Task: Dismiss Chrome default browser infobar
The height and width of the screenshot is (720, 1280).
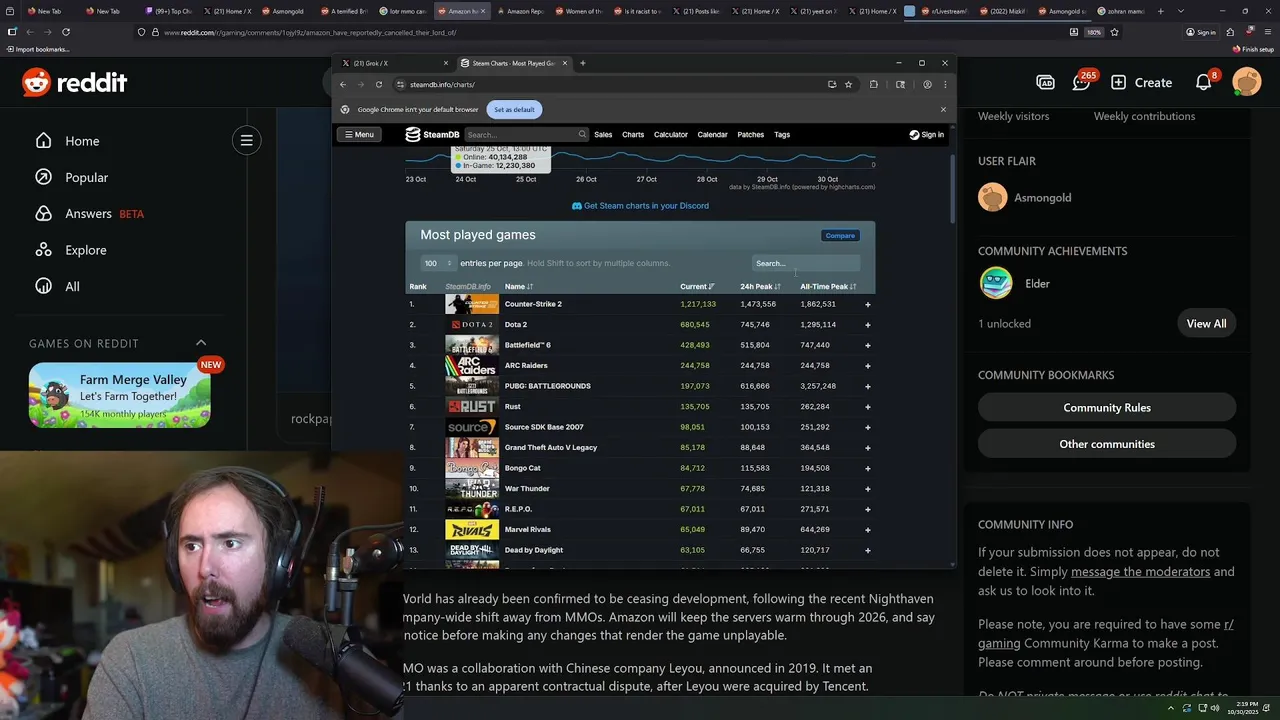Action: tap(943, 109)
